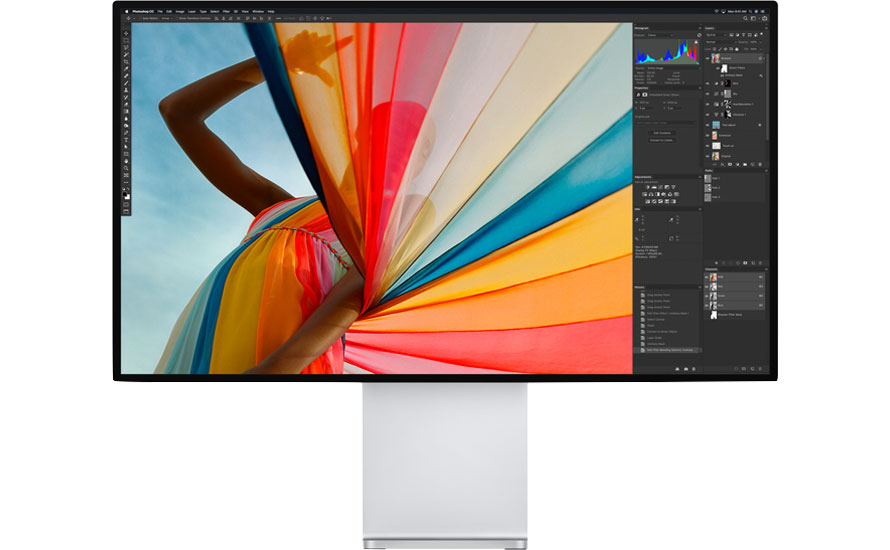Create a new group in Layers panel
The height and width of the screenshot is (550, 890).
(745, 165)
